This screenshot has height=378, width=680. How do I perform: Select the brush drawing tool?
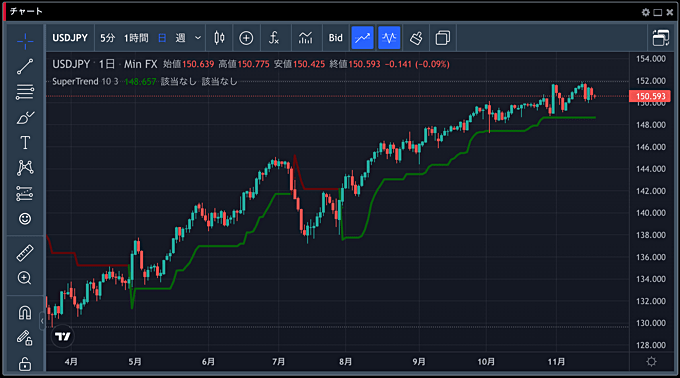(x=25, y=117)
